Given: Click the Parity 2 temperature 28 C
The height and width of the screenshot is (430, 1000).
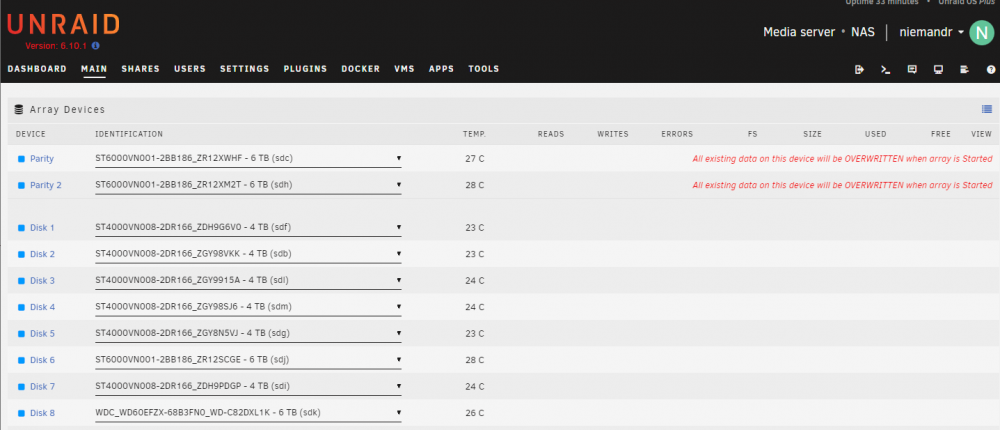Looking at the screenshot, I should (474, 186).
